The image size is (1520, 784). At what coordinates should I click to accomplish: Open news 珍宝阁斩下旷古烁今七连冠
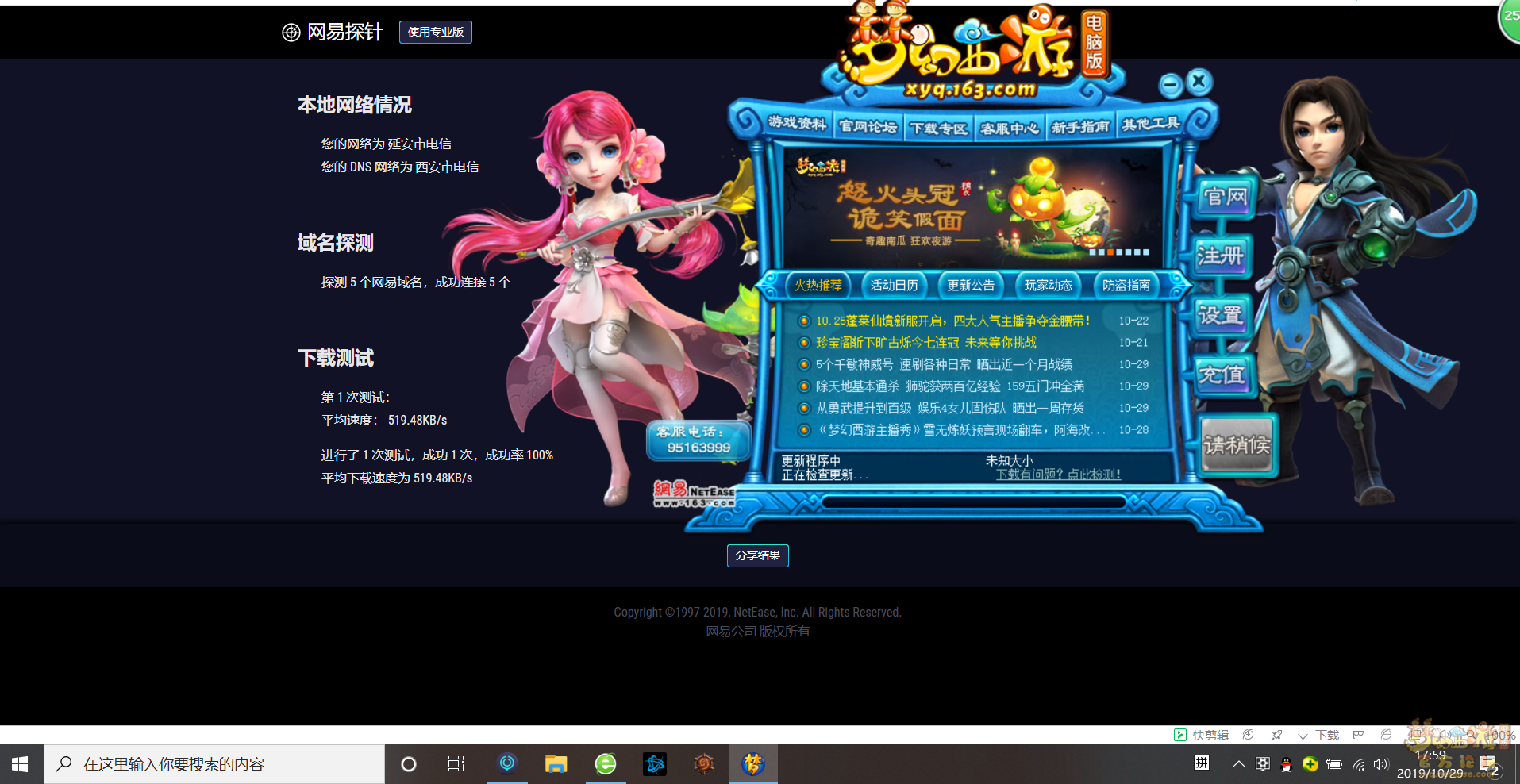coord(926,343)
